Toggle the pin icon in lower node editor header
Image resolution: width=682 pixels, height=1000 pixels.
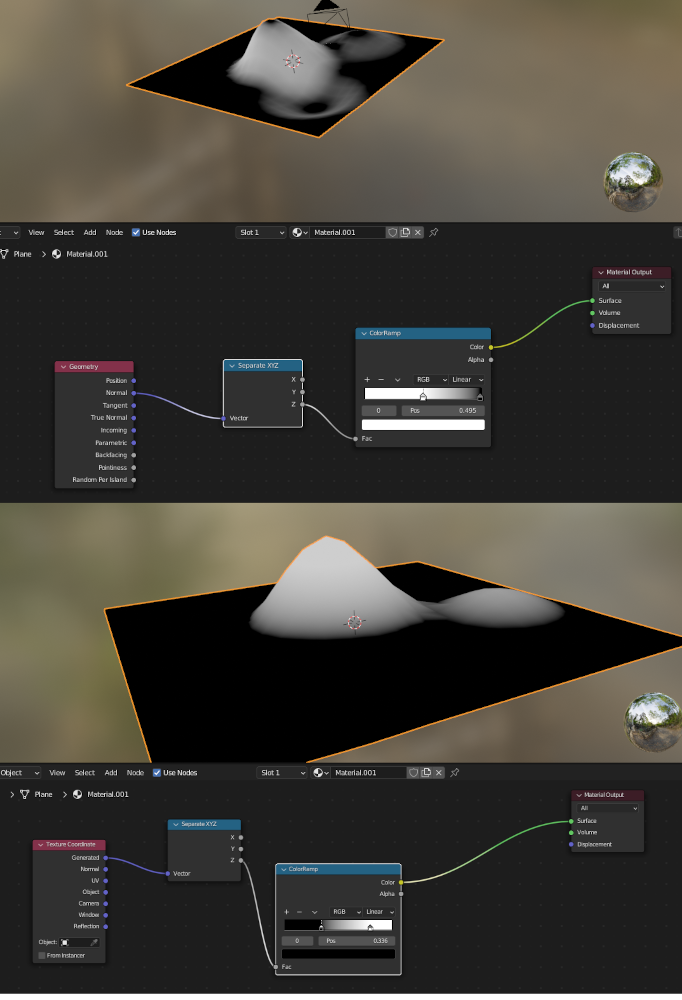coord(455,772)
